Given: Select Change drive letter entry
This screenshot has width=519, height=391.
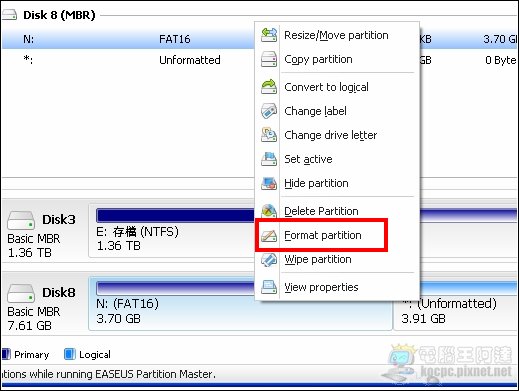Looking at the screenshot, I should [x=337, y=135].
